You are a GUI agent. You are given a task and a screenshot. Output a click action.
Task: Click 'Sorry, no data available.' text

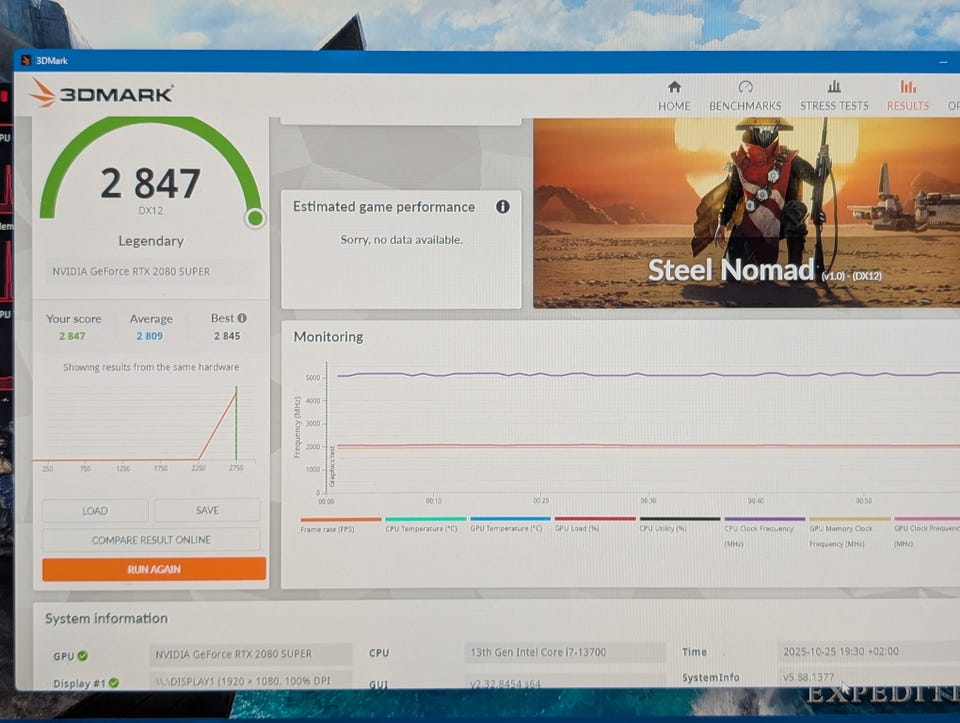tap(402, 240)
